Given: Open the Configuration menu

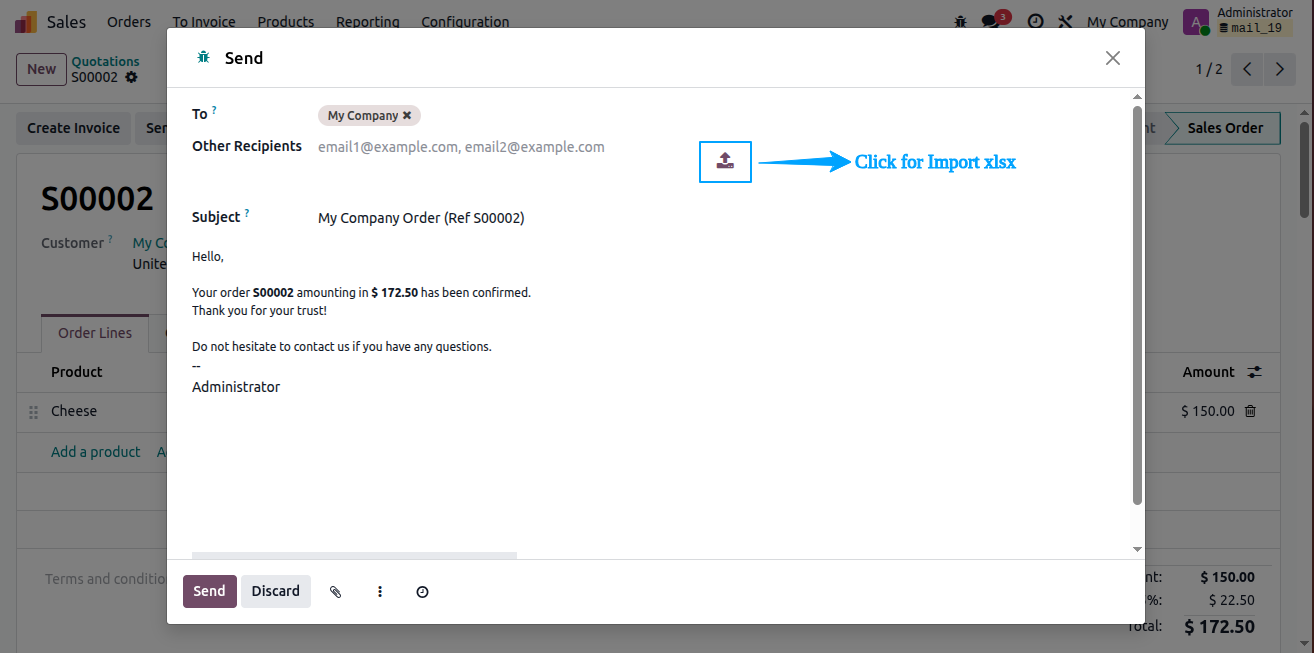Looking at the screenshot, I should (465, 21).
